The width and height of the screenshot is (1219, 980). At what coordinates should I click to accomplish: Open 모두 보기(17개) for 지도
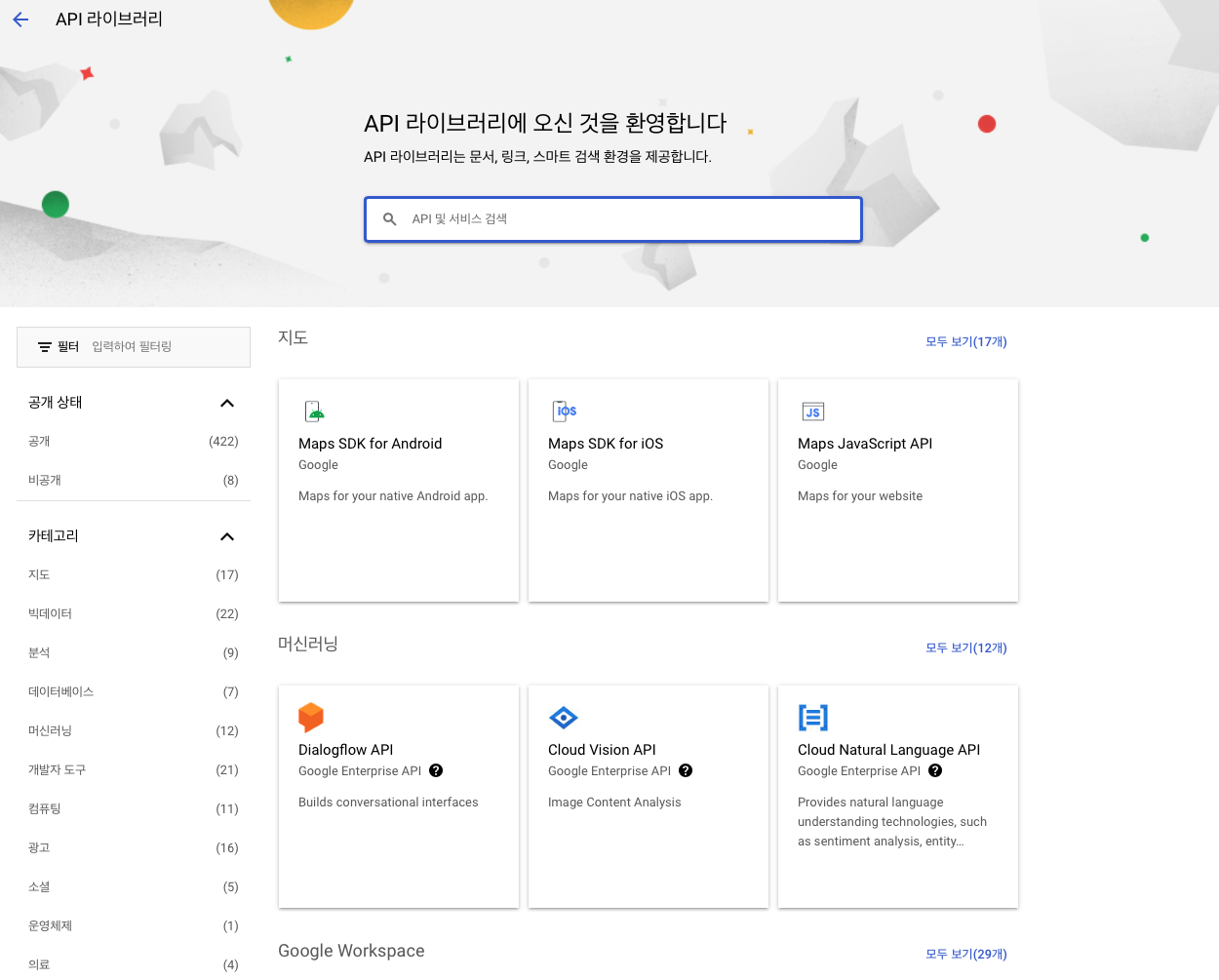(966, 342)
